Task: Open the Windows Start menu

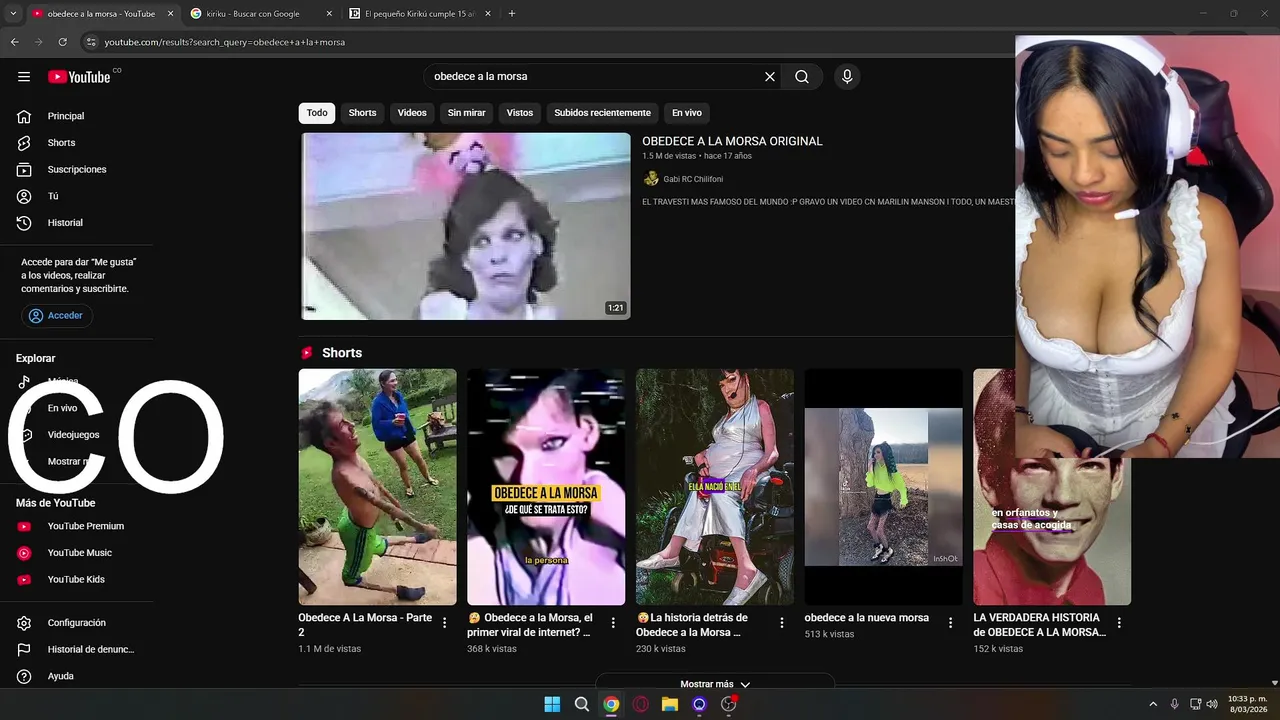Action: point(552,704)
